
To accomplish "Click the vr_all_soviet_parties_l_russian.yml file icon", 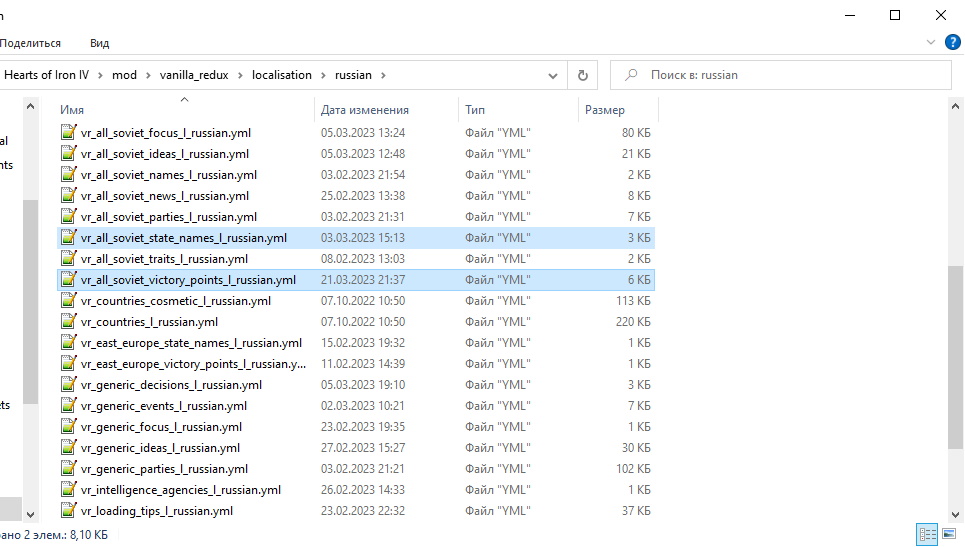I will click(69, 216).
